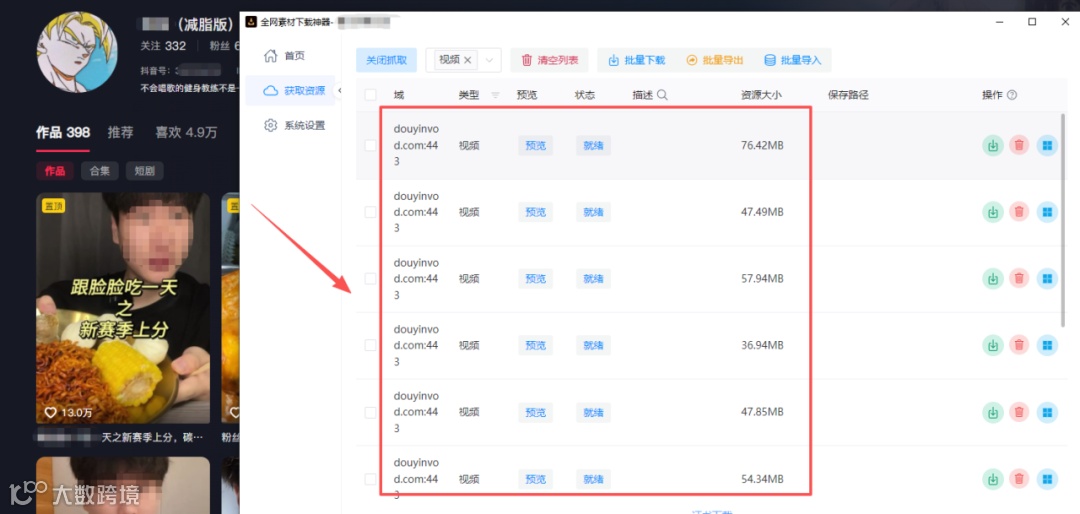Screen dimensions: 1080x514
Task: Select the Douyin 合集 filter chip
Action: pyautogui.click(x=100, y=171)
